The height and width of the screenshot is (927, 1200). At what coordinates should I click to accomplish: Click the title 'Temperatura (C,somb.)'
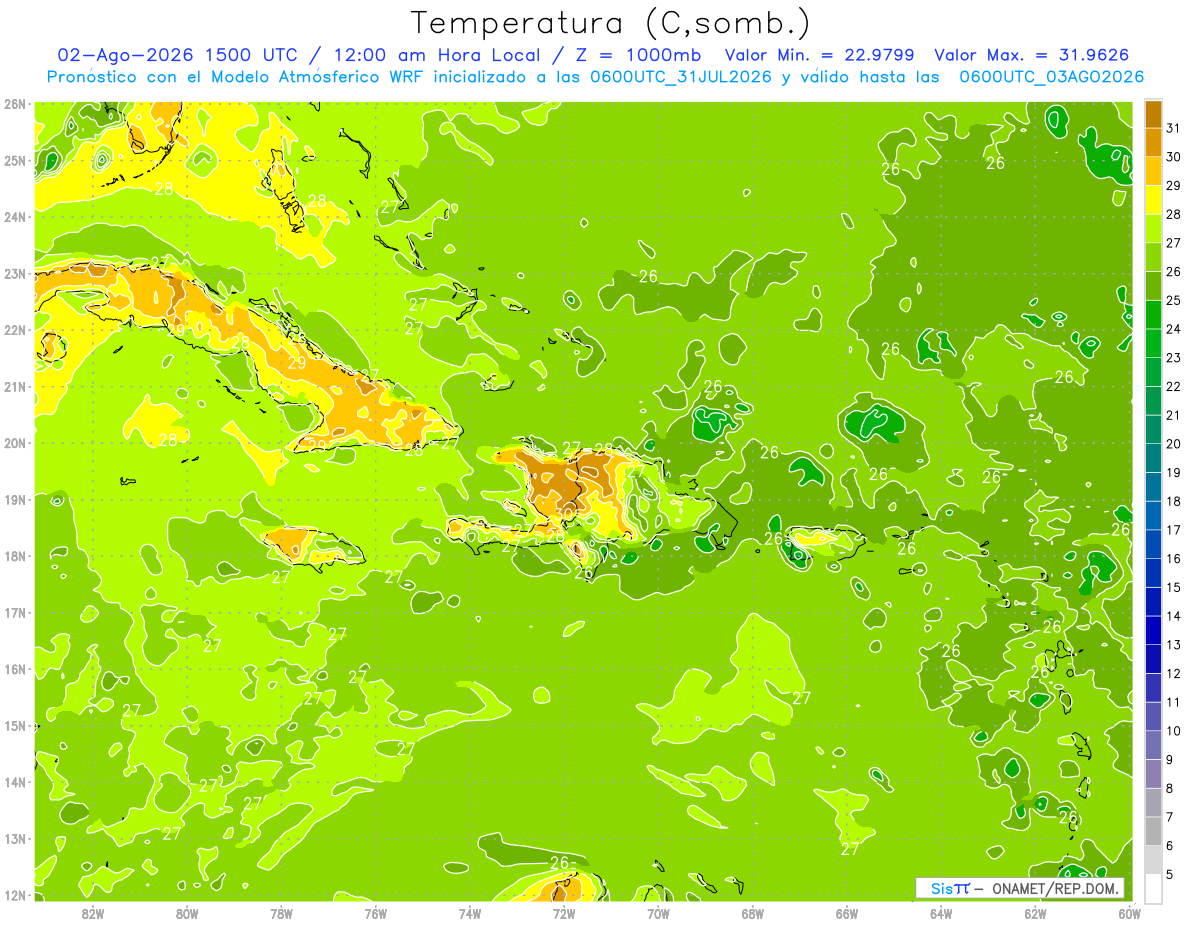coord(611,23)
